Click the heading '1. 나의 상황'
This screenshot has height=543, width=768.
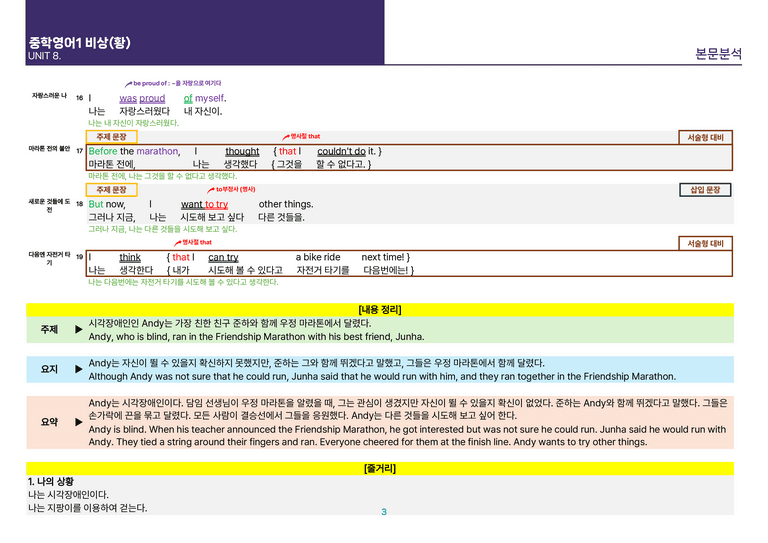[x=51, y=482]
